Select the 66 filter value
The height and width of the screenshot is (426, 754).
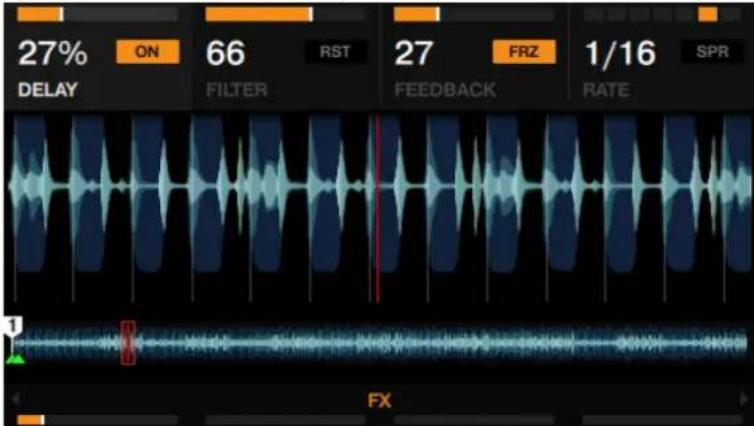point(226,53)
